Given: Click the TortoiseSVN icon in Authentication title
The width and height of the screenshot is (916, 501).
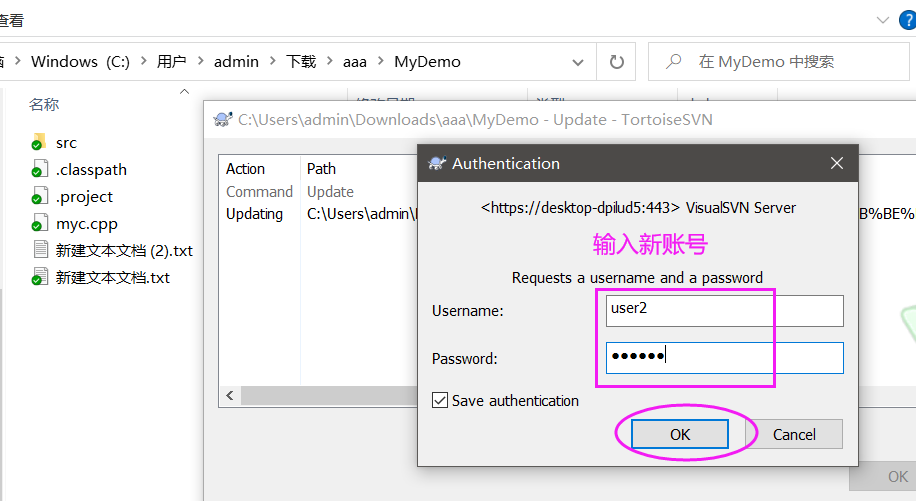Looking at the screenshot, I should pyautogui.click(x=437, y=163).
